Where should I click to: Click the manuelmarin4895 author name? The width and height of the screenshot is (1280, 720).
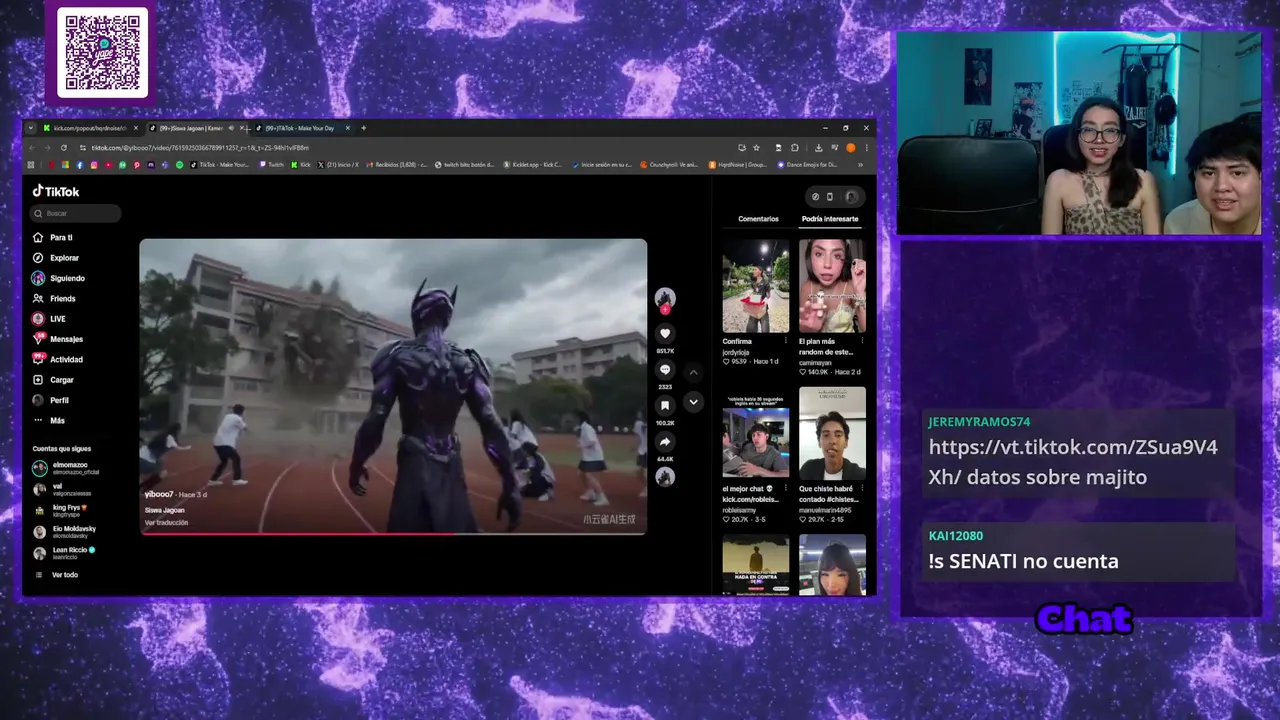tap(827, 510)
